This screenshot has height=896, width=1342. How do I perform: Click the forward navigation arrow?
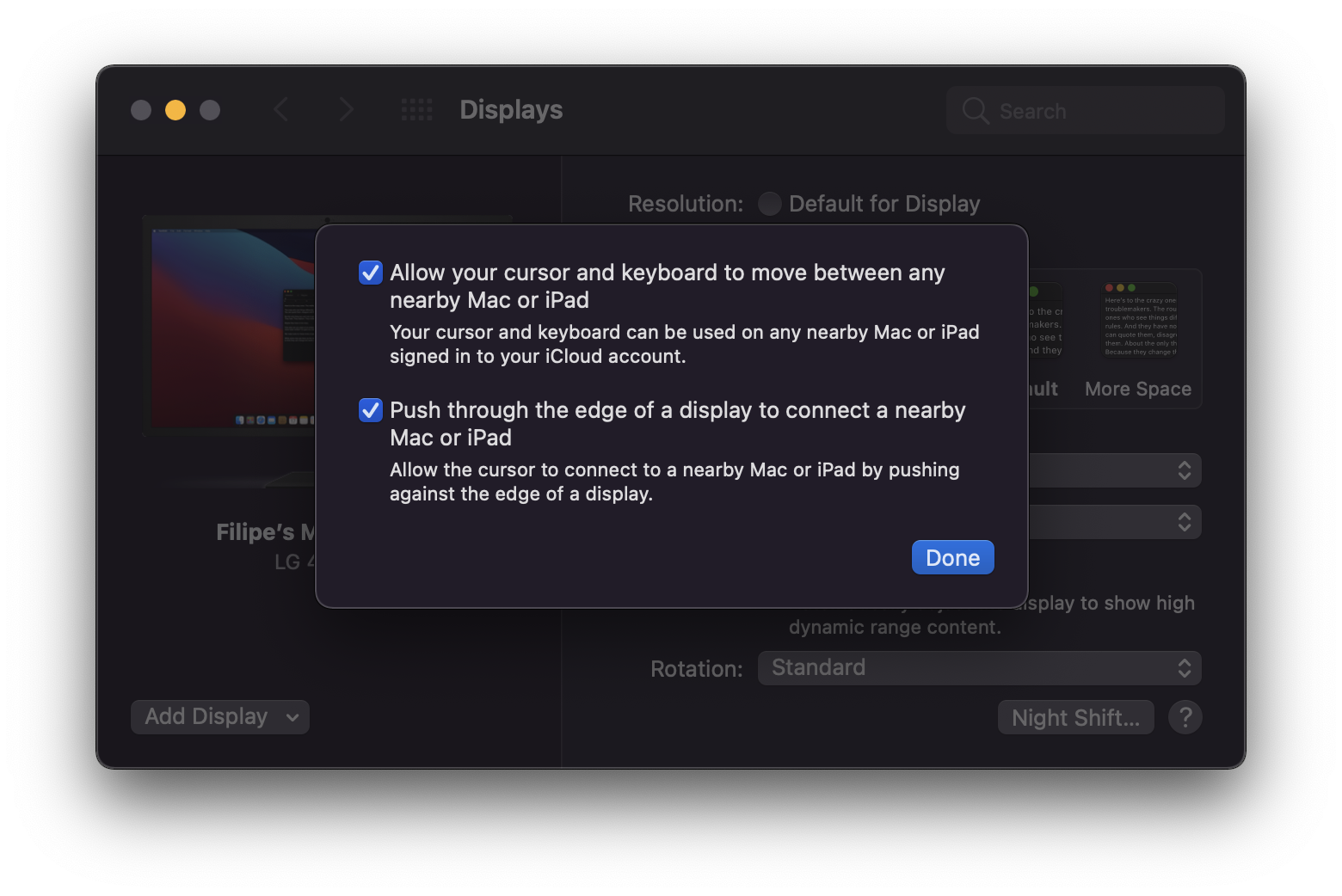tap(346, 110)
